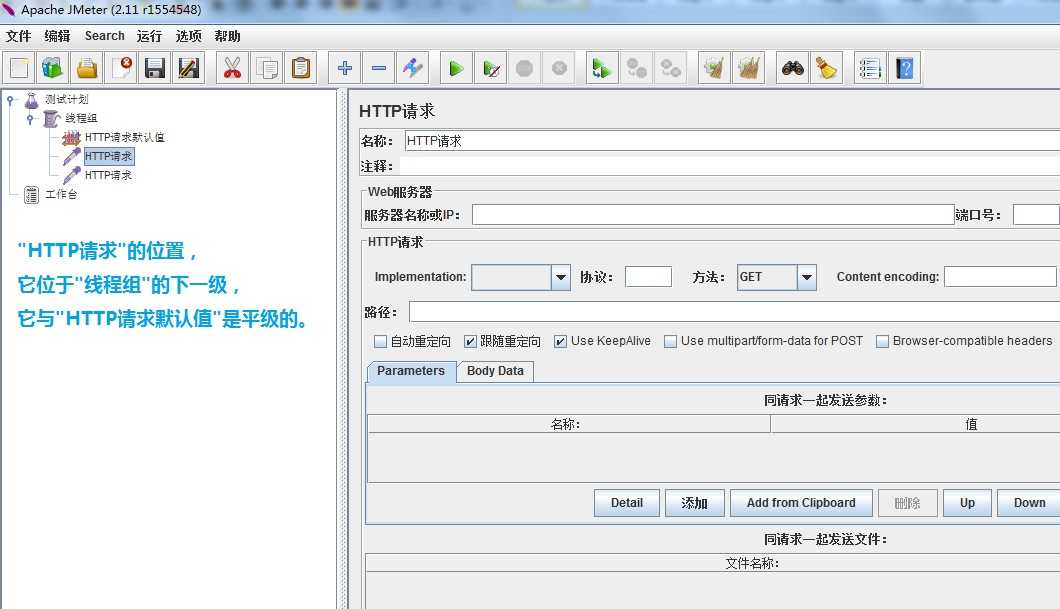1060x609 pixels.
Task: Click the 端口号 input field
Action: 1036,215
